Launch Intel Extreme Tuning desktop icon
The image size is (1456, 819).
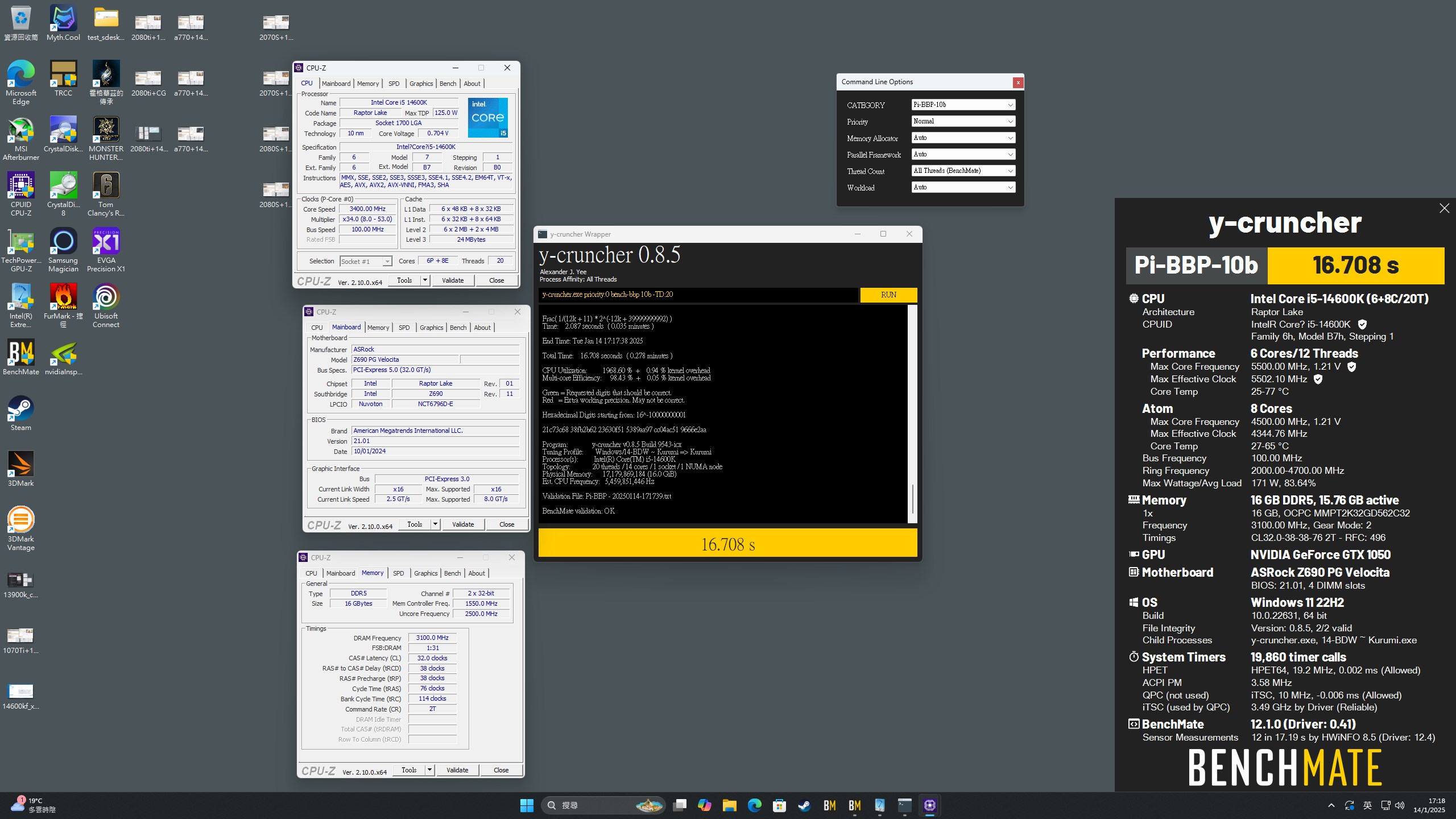(x=20, y=305)
